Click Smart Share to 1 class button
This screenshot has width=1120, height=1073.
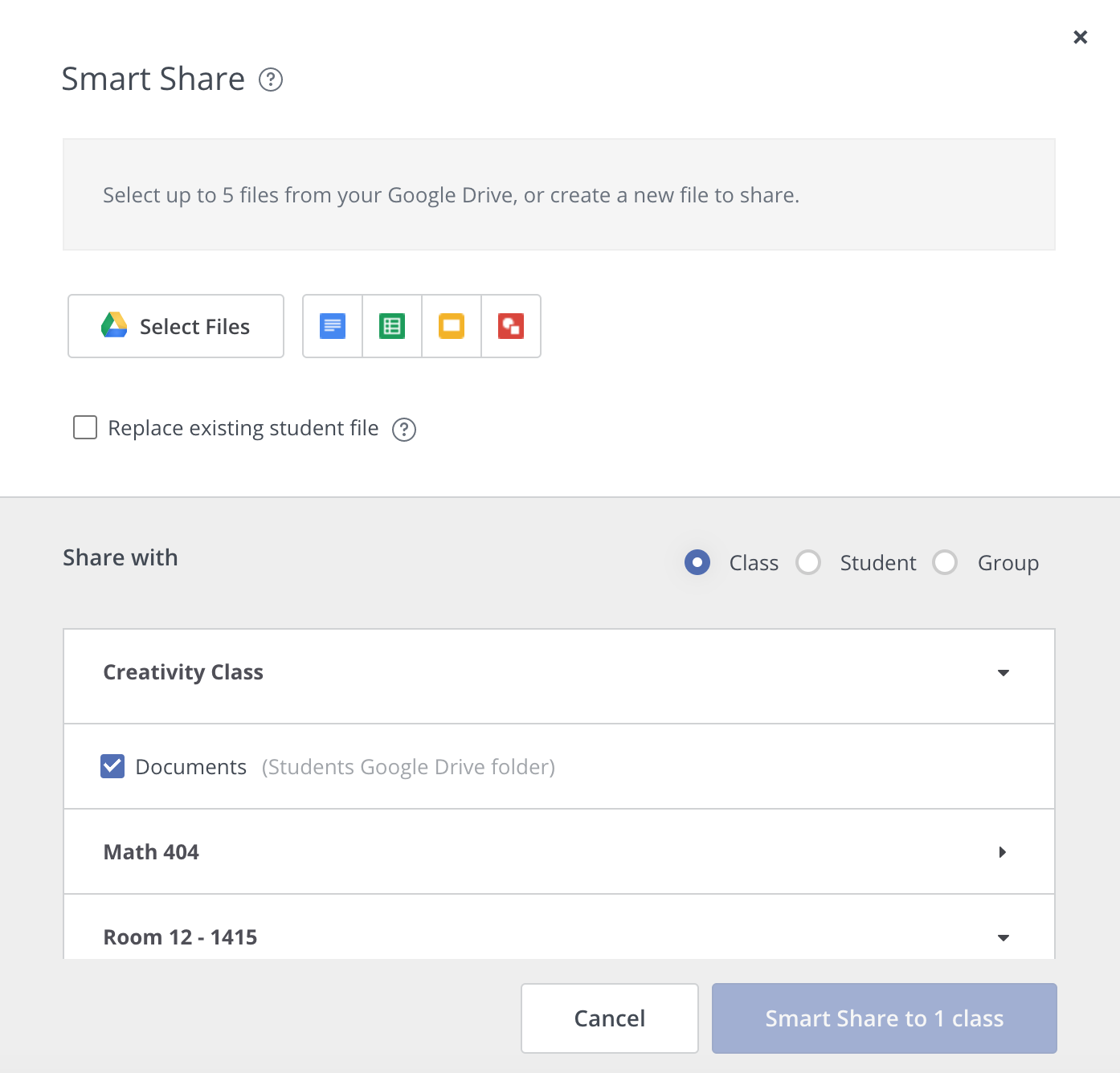click(x=884, y=1018)
